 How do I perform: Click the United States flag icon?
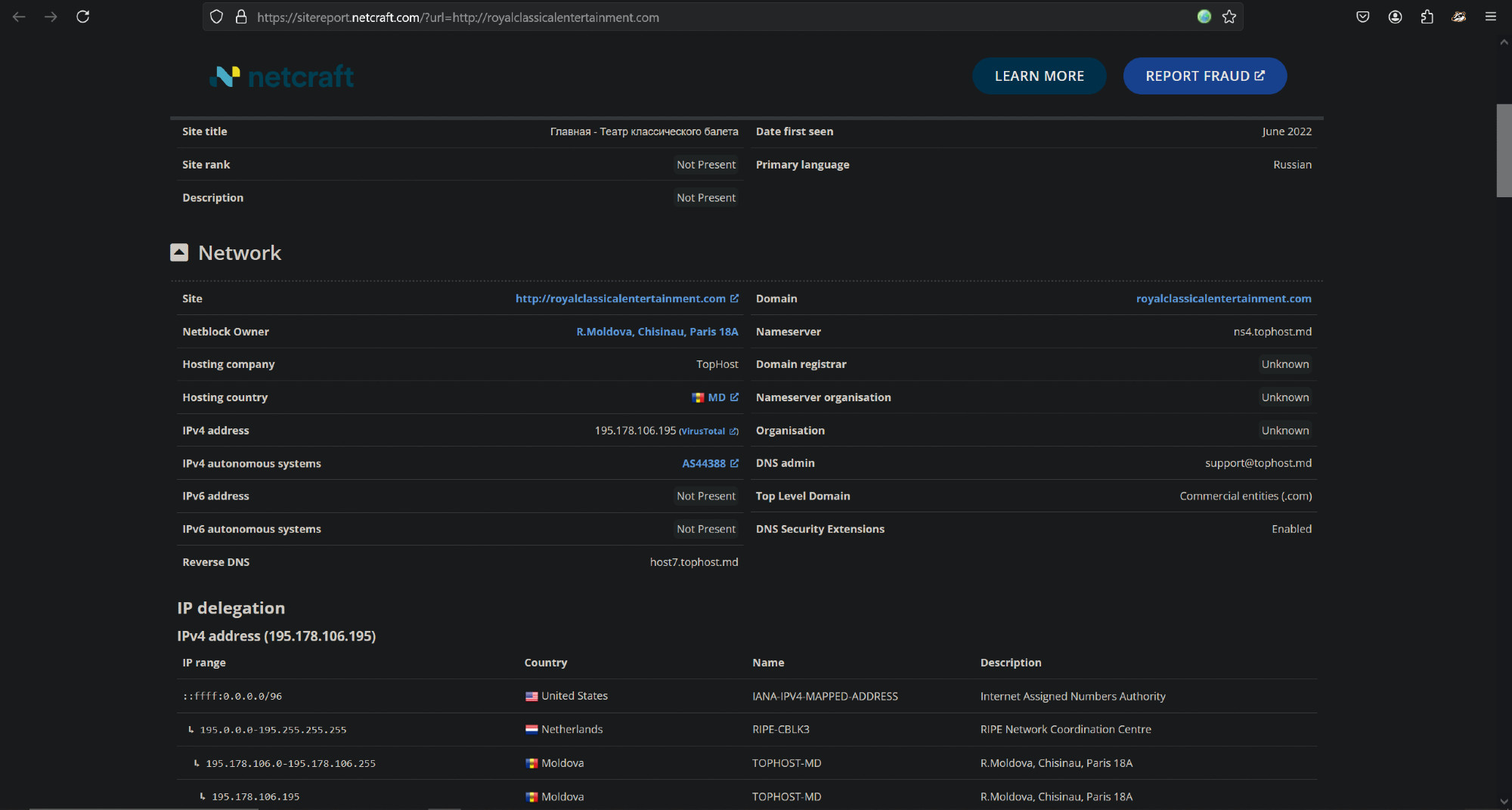pyautogui.click(x=531, y=697)
